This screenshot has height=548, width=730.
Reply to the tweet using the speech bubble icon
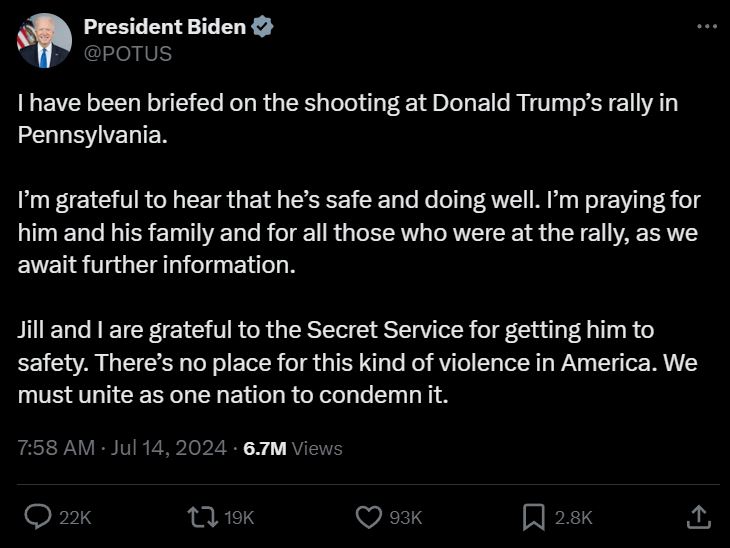(x=38, y=516)
